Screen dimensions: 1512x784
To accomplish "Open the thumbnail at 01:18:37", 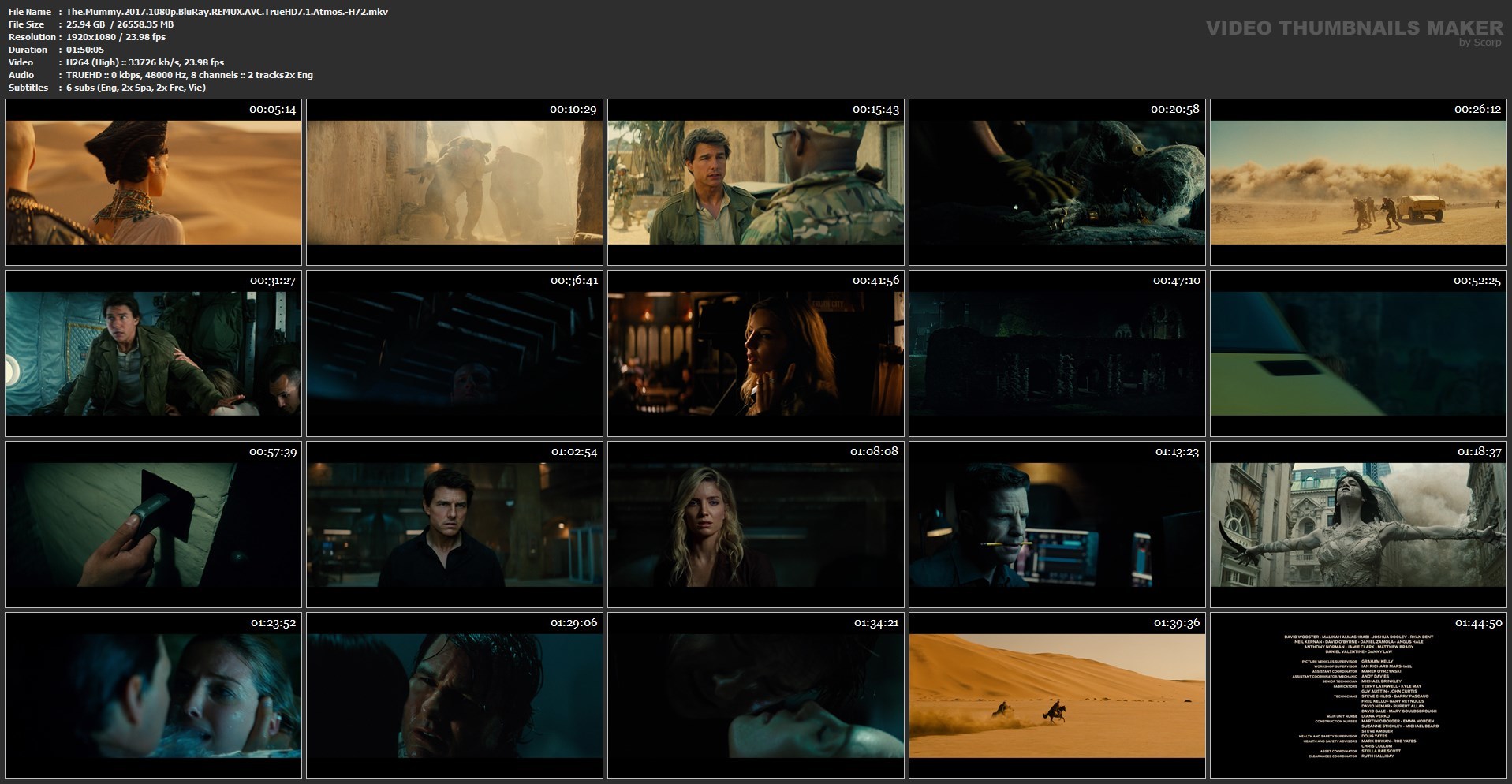I will pos(1358,525).
